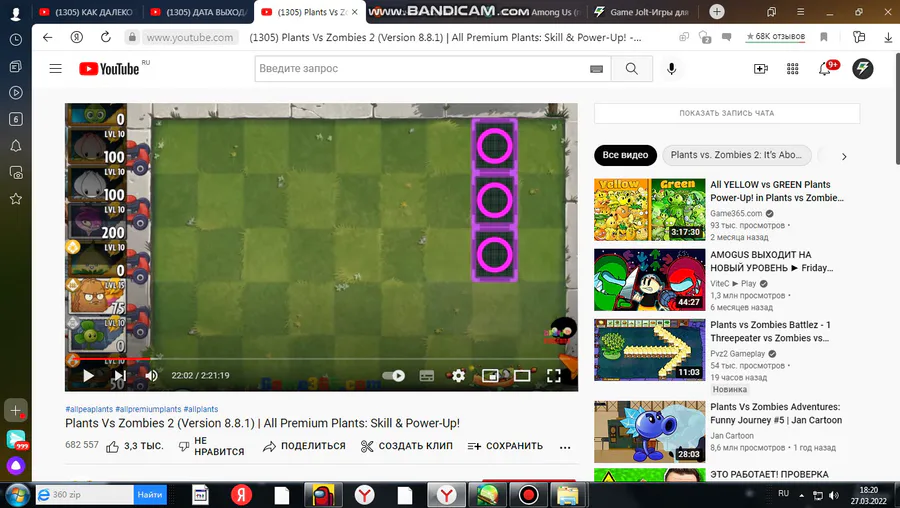Show hidden tray icons arrow
The image size is (900, 508).
tap(801, 495)
